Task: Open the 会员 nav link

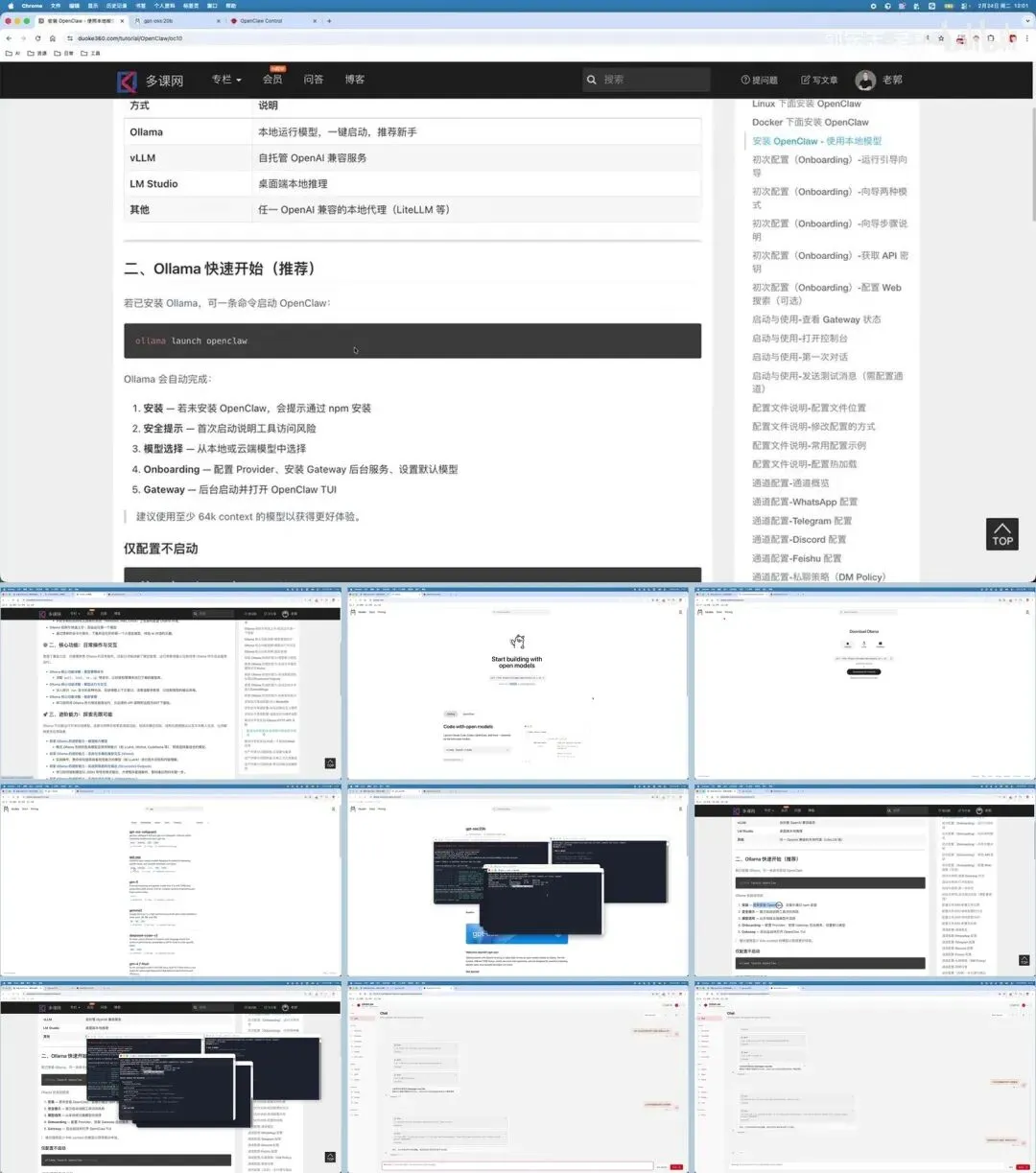Action: [272, 80]
